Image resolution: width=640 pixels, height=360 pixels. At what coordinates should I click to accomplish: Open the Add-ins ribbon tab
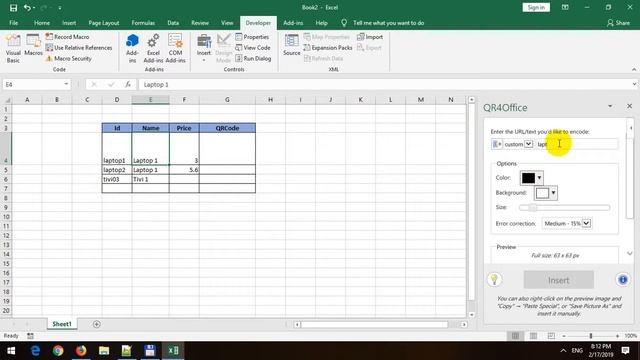[x=293, y=23]
